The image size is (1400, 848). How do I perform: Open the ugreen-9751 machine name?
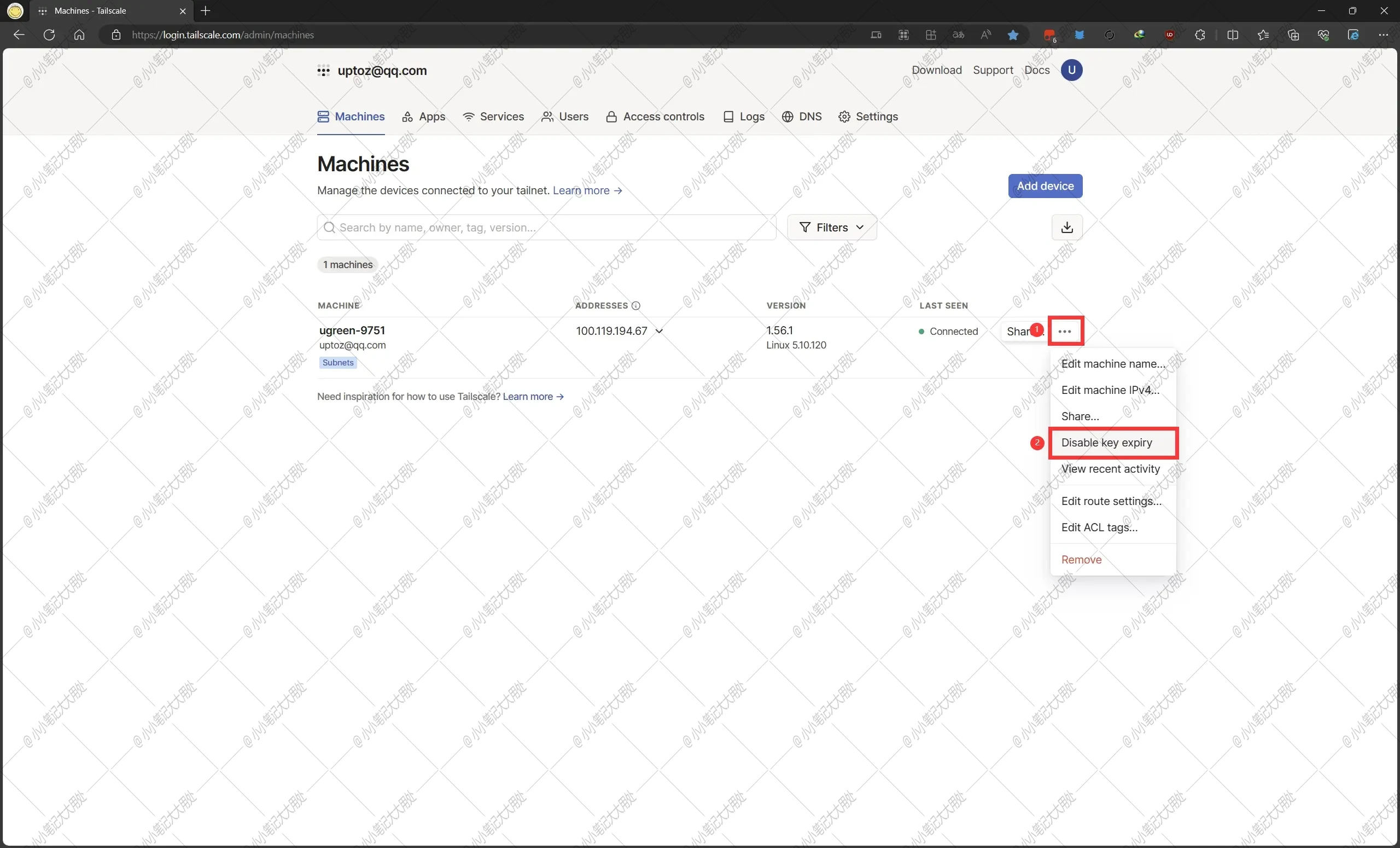[x=352, y=331]
